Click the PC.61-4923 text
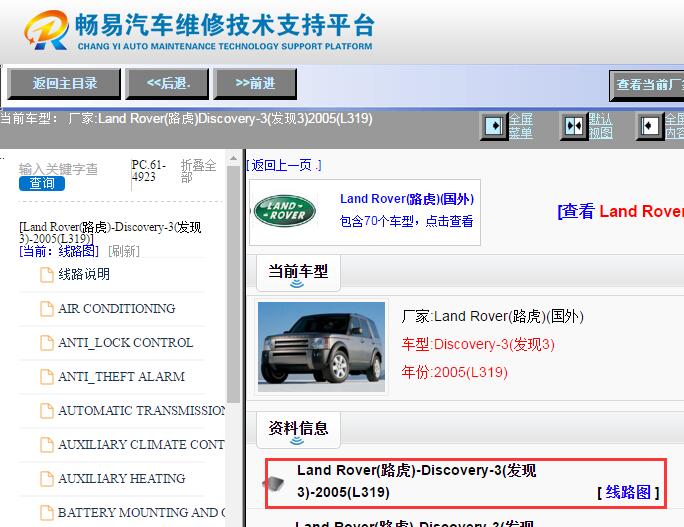Screen dimensions: 684x527 [x=149, y=171]
